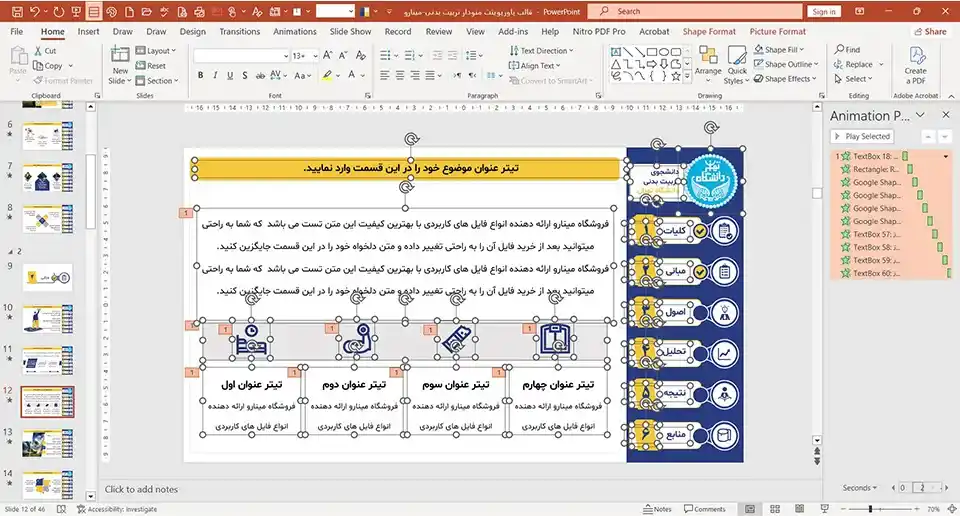Viewport: 960px width, 516px height.
Task: Open the Shape Fill dropdown
Action: click(779, 50)
